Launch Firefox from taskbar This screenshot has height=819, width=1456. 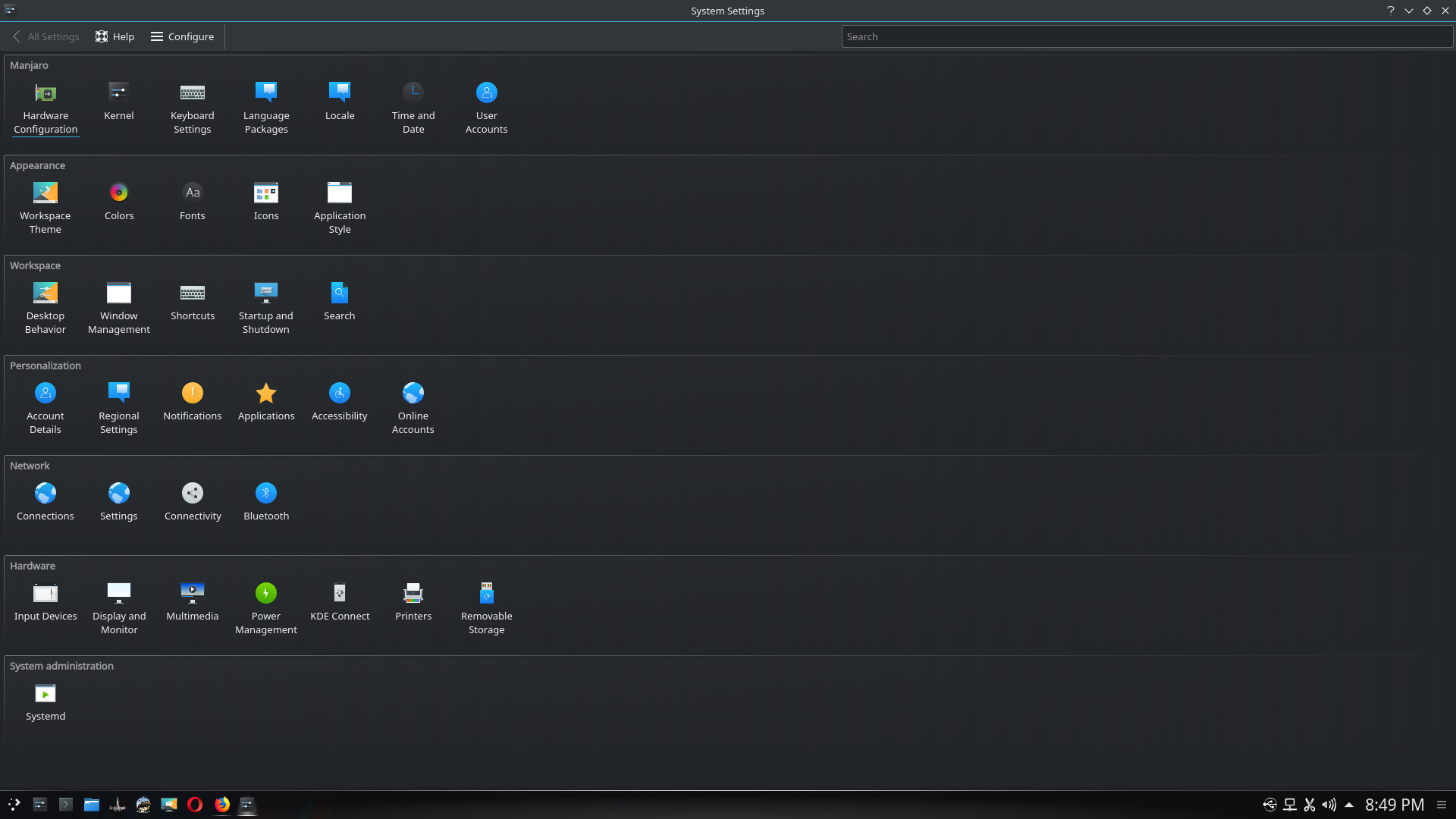(222, 805)
